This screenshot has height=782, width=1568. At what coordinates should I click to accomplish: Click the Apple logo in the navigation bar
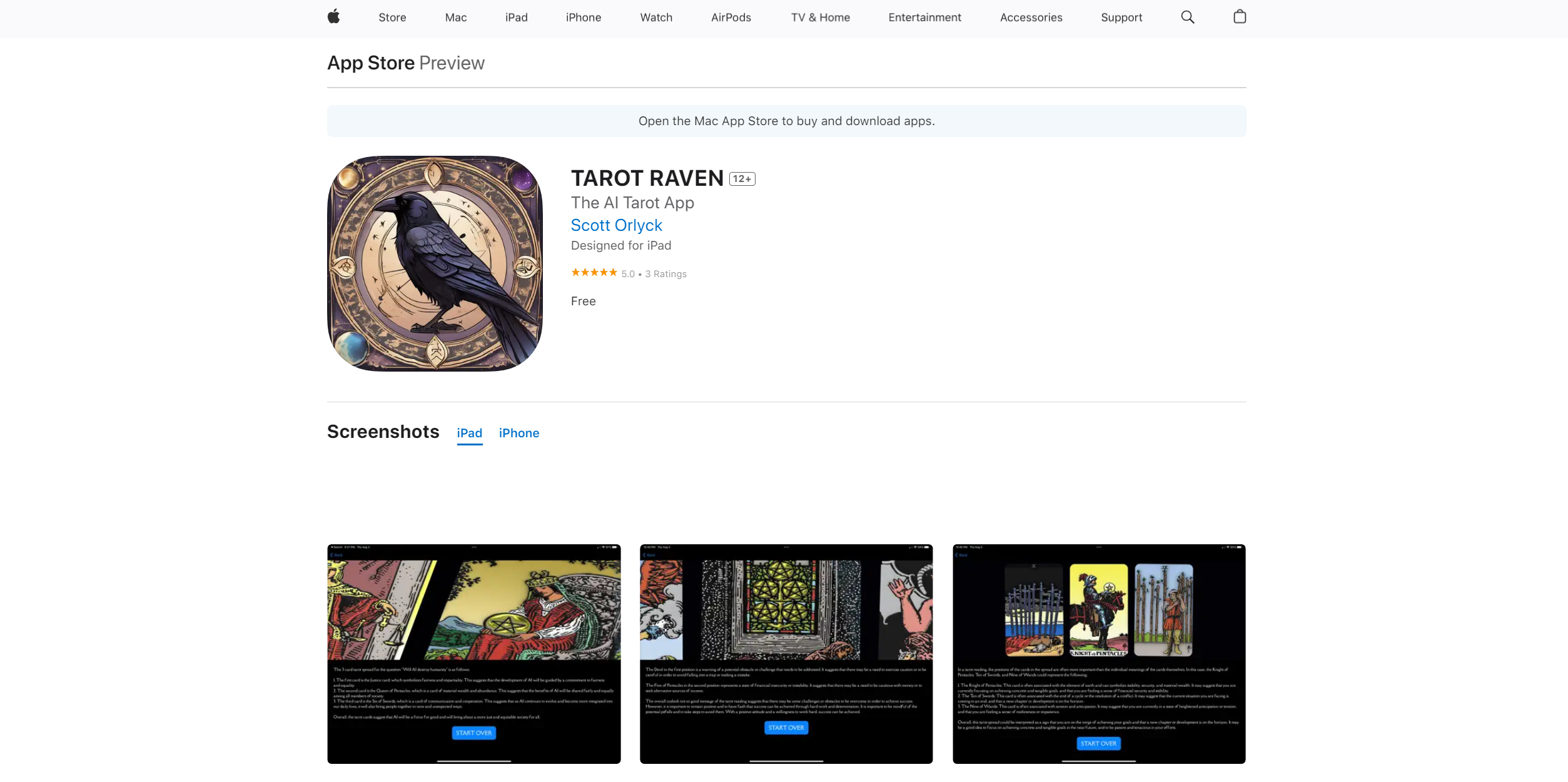click(334, 17)
